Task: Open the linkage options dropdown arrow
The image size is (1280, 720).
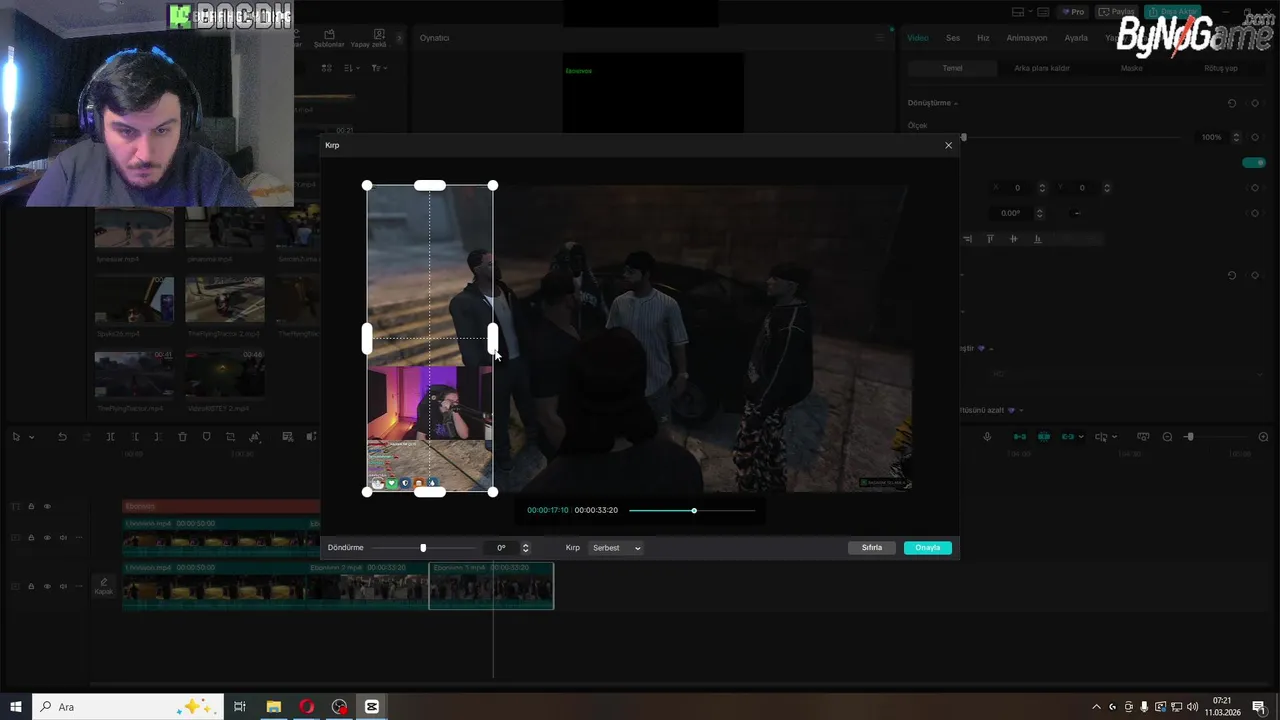Action: (x=1082, y=437)
